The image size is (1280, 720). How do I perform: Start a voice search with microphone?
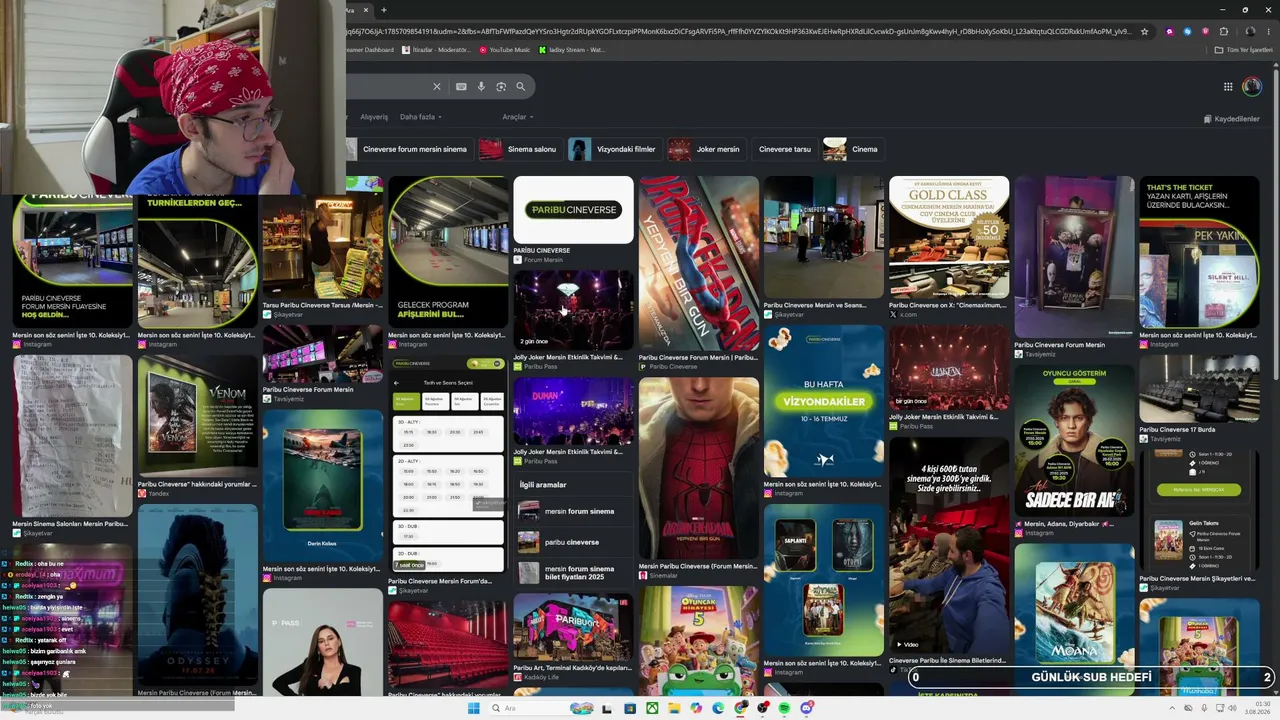481,87
